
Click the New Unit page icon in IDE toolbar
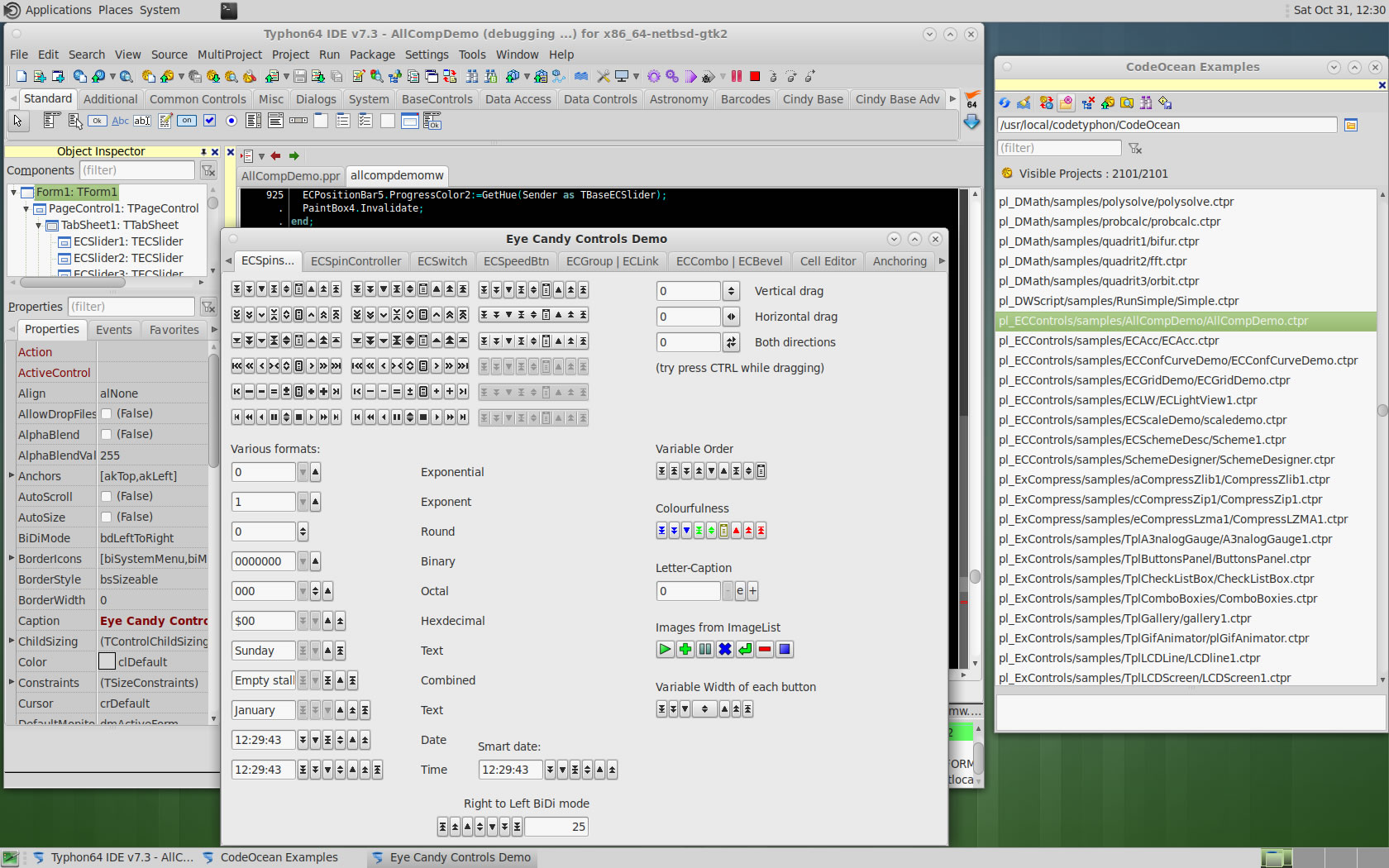(21, 76)
